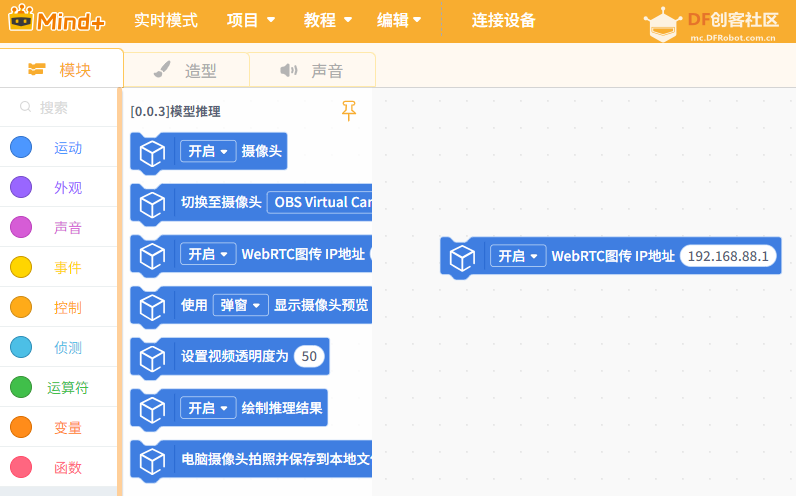Open OBS Virtual Camera selection dropdown
The width and height of the screenshot is (796, 496).
320,203
